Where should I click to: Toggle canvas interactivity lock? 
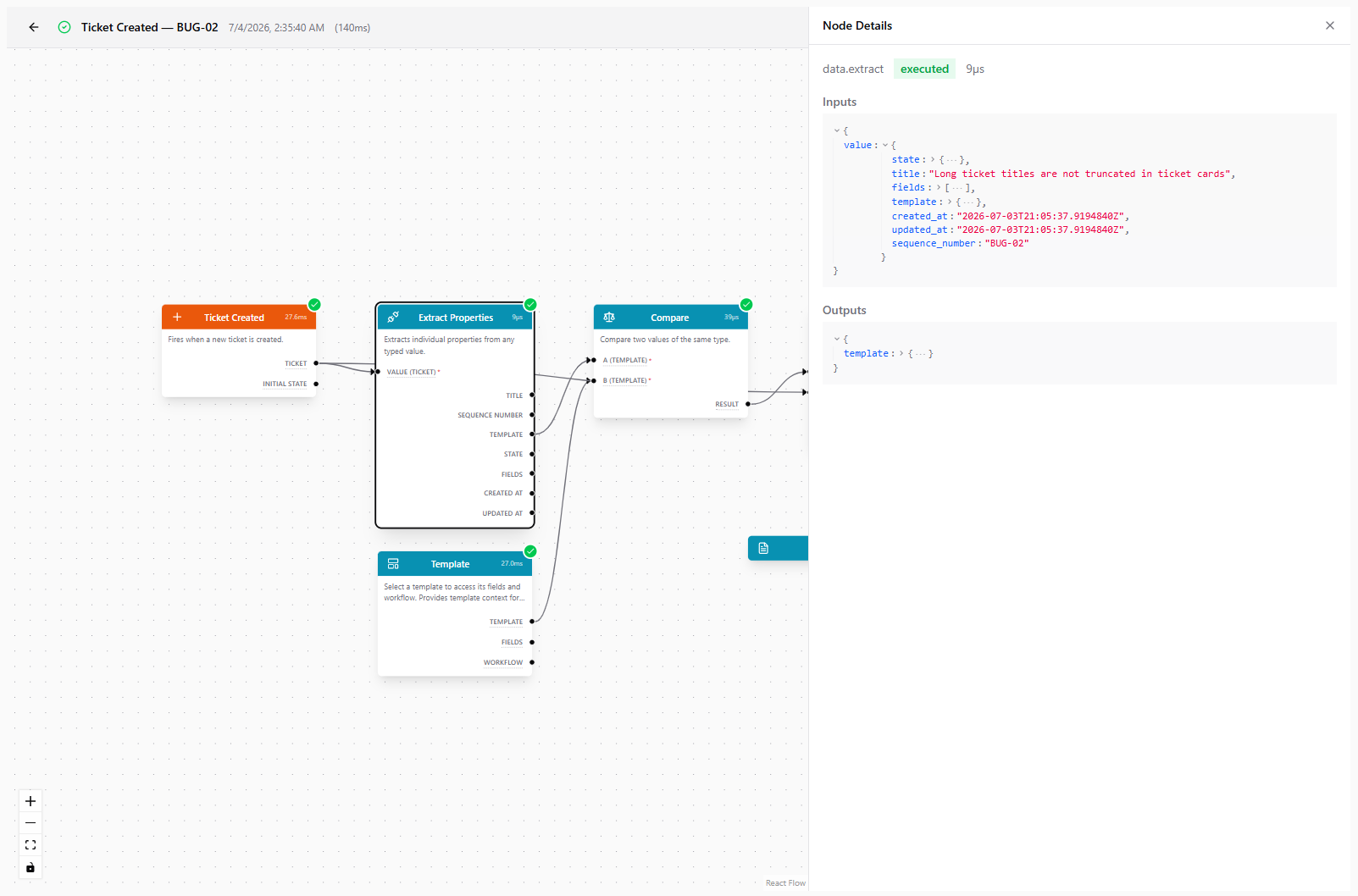click(30, 867)
